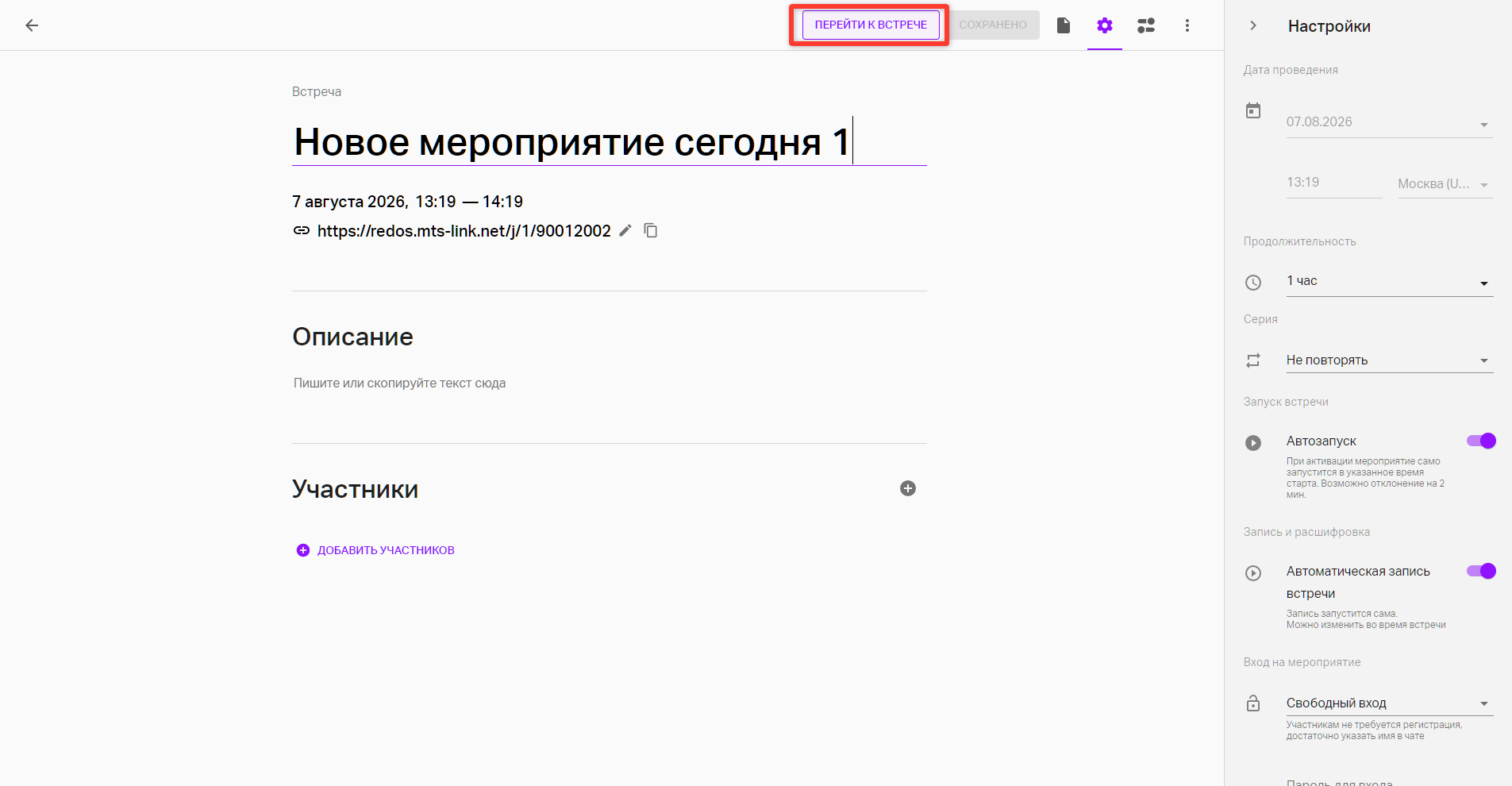The height and width of the screenshot is (786, 1512).
Task: Click the link chain icon beside URL
Action: pyautogui.click(x=302, y=230)
